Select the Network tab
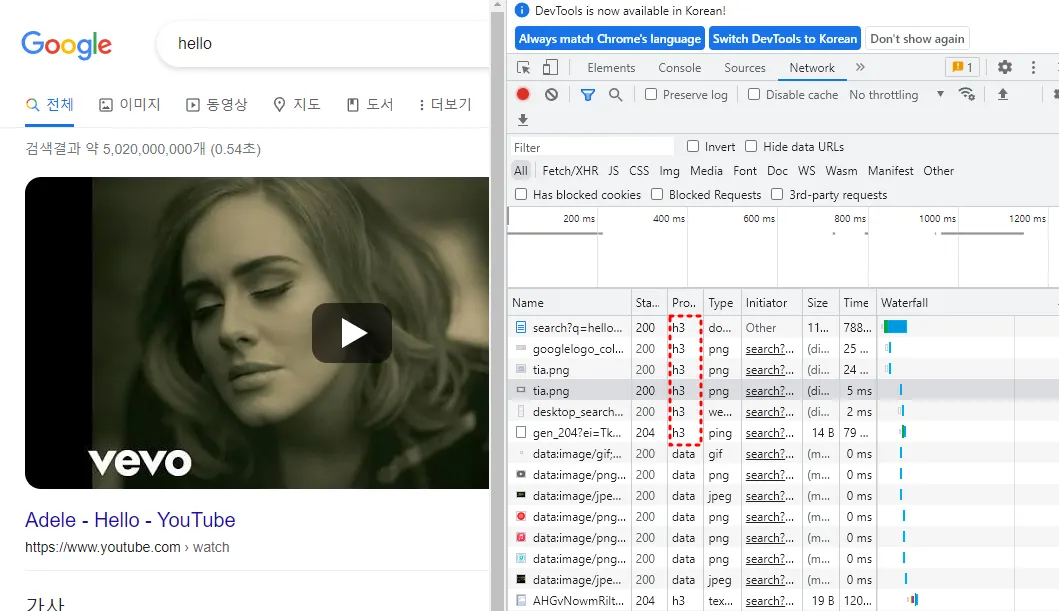The image size is (1059, 611). (x=812, y=68)
